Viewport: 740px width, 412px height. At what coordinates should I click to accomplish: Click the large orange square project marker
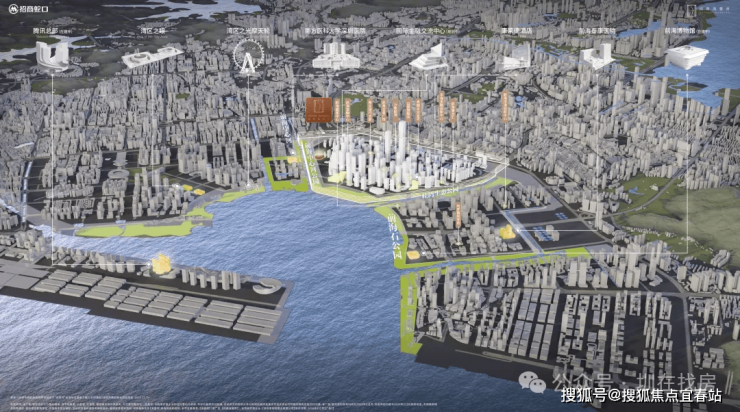(317, 111)
